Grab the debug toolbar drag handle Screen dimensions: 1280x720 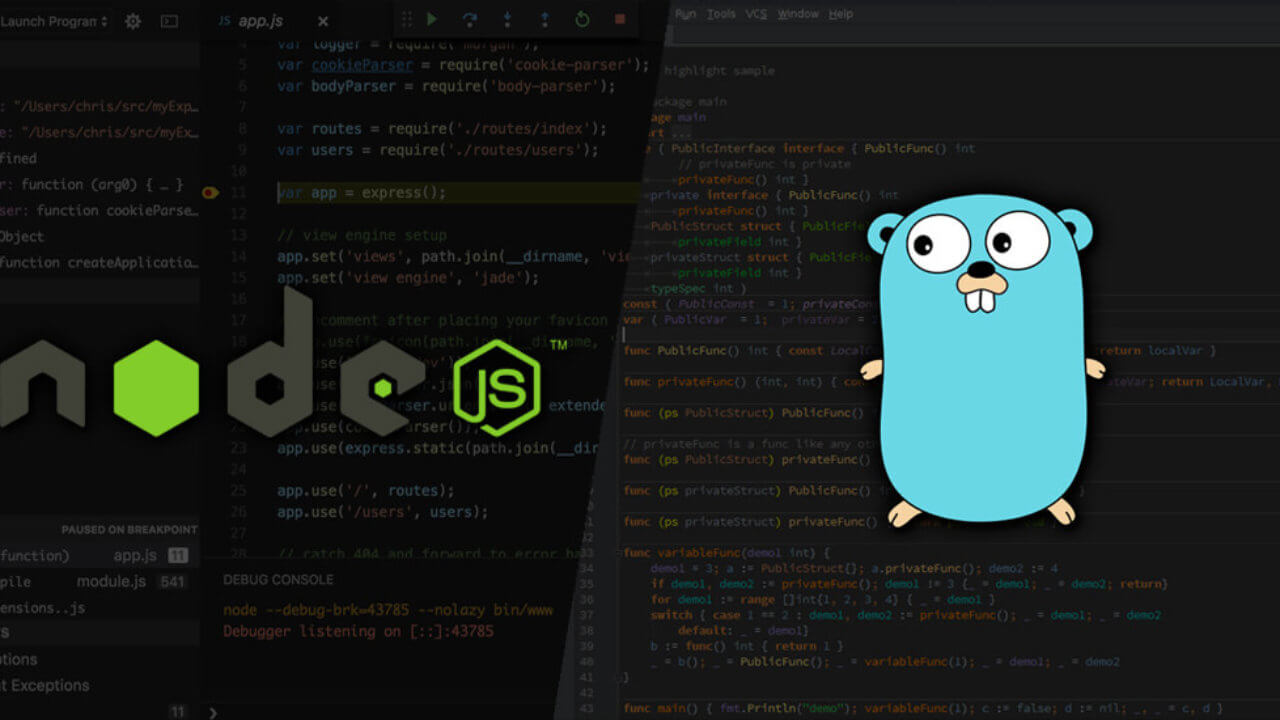tap(404, 19)
